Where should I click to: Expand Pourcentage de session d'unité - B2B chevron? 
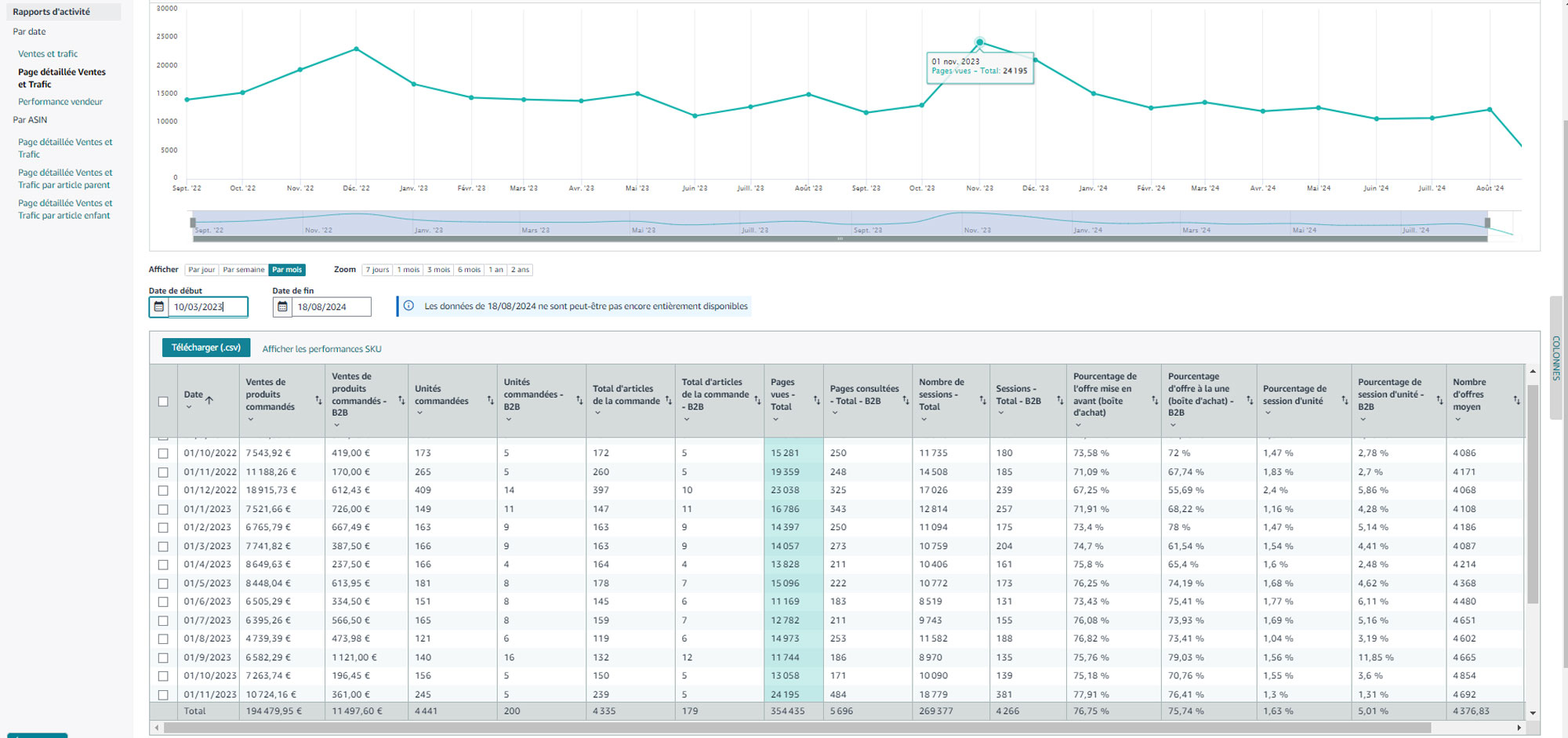coord(1363,419)
